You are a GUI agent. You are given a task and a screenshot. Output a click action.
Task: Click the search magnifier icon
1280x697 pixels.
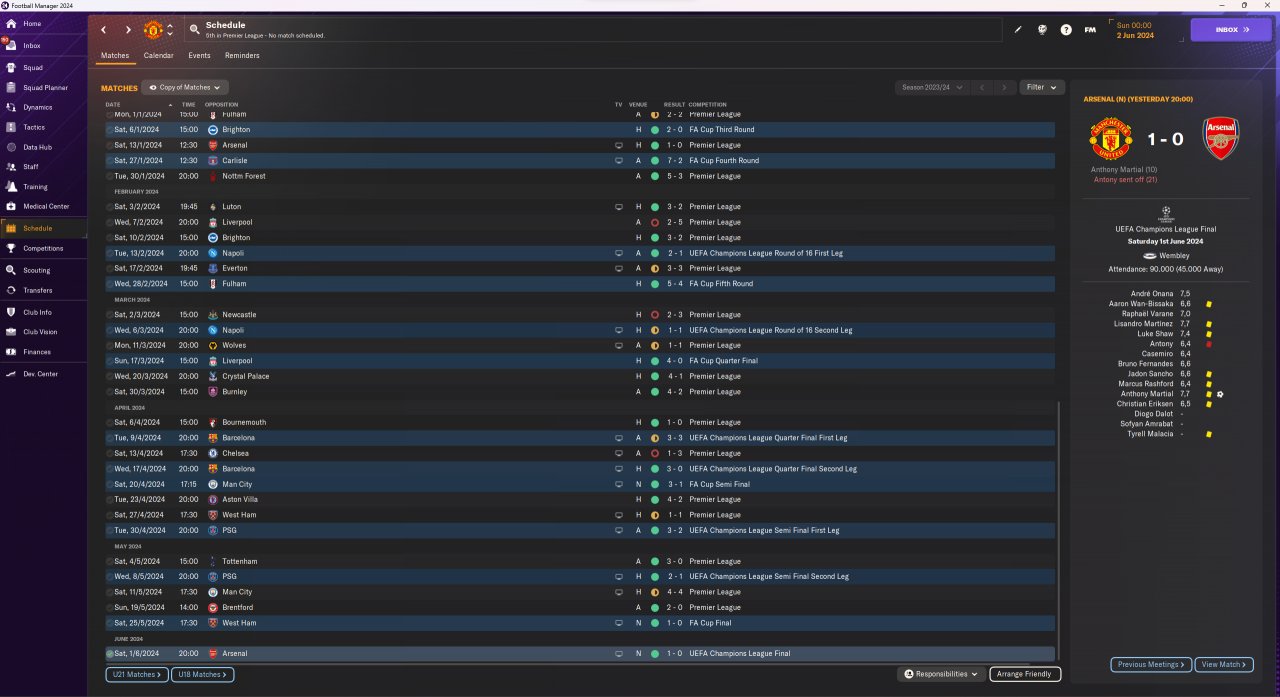tap(194, 30)
